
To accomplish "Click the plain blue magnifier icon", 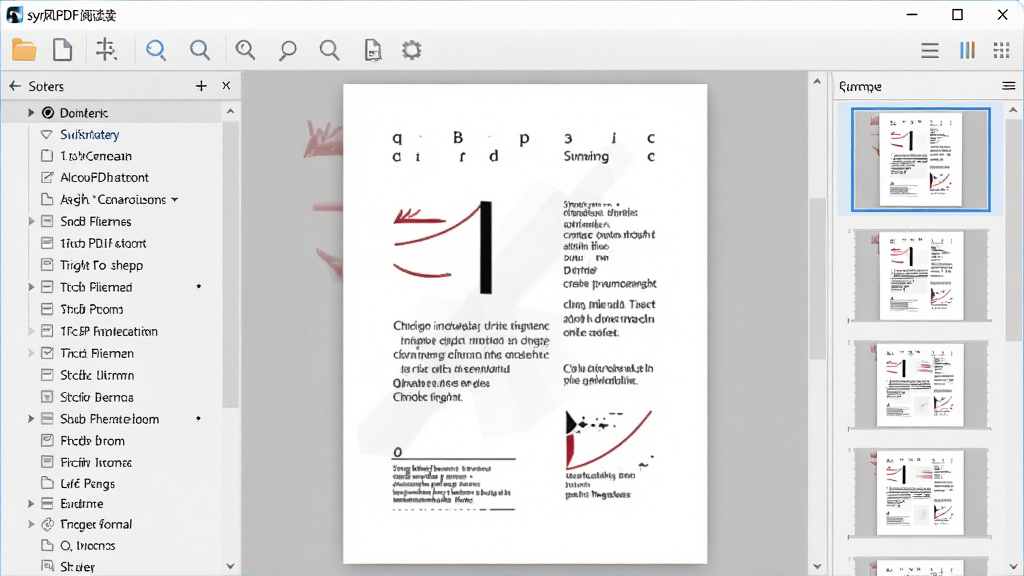I will click(200, 50).
